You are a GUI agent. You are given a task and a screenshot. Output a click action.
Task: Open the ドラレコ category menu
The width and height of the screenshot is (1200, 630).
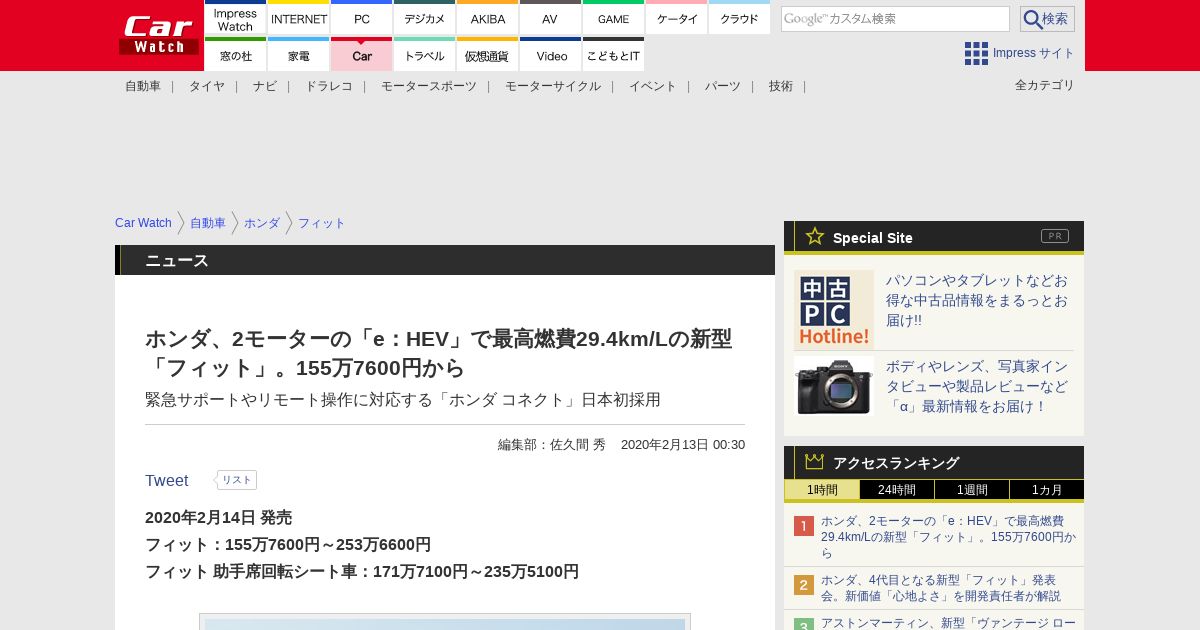[x=329, y=86]
